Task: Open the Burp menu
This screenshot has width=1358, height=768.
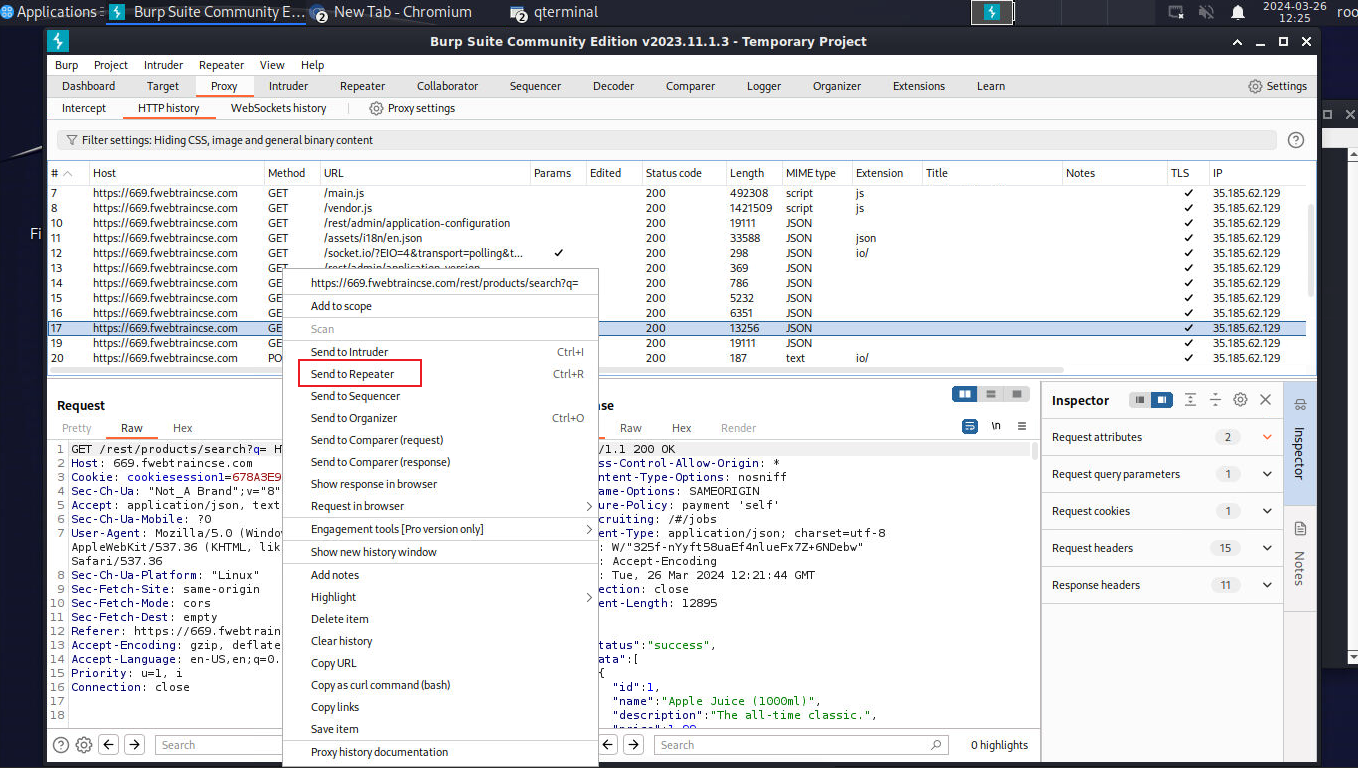Action: pos(66,65)
